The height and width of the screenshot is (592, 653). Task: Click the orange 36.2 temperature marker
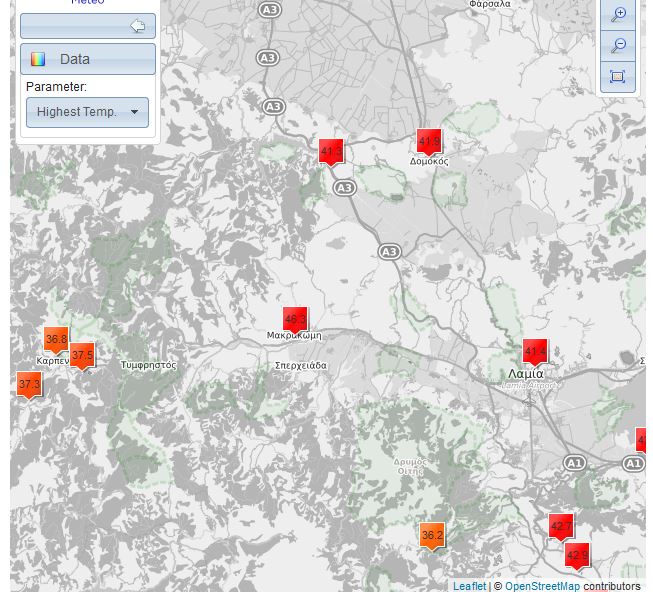click(432, 536)
